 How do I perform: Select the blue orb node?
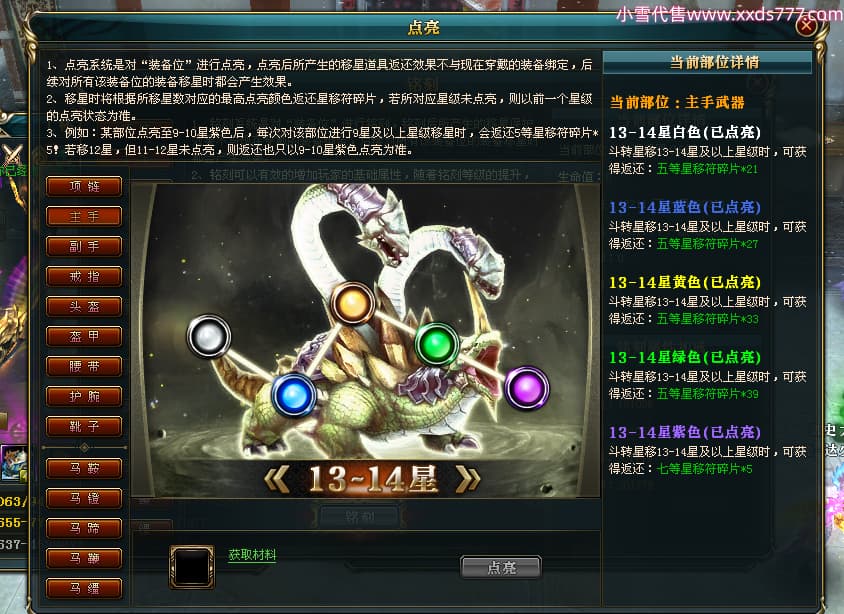coord(293,395)
